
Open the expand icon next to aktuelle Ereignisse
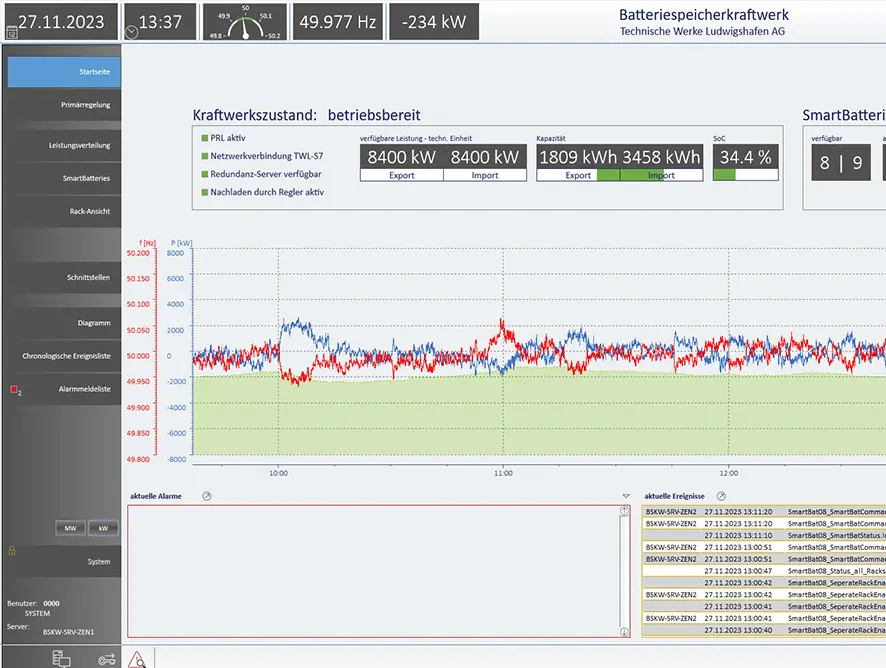tap(721, 496)
